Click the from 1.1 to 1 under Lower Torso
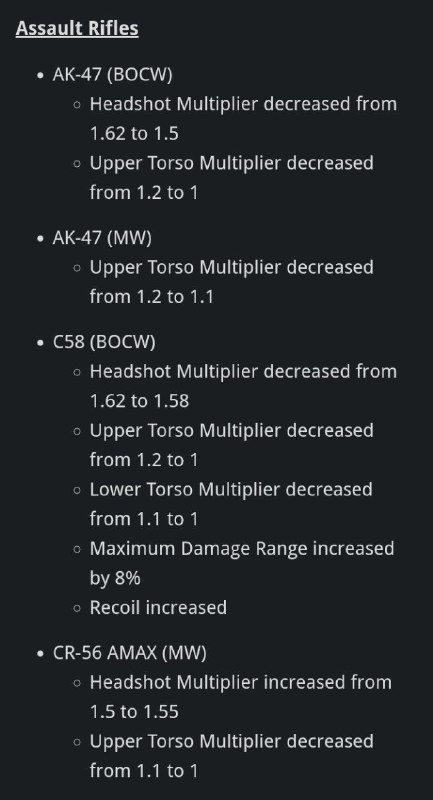Screen dimensions: 433x800 (143, 519)
